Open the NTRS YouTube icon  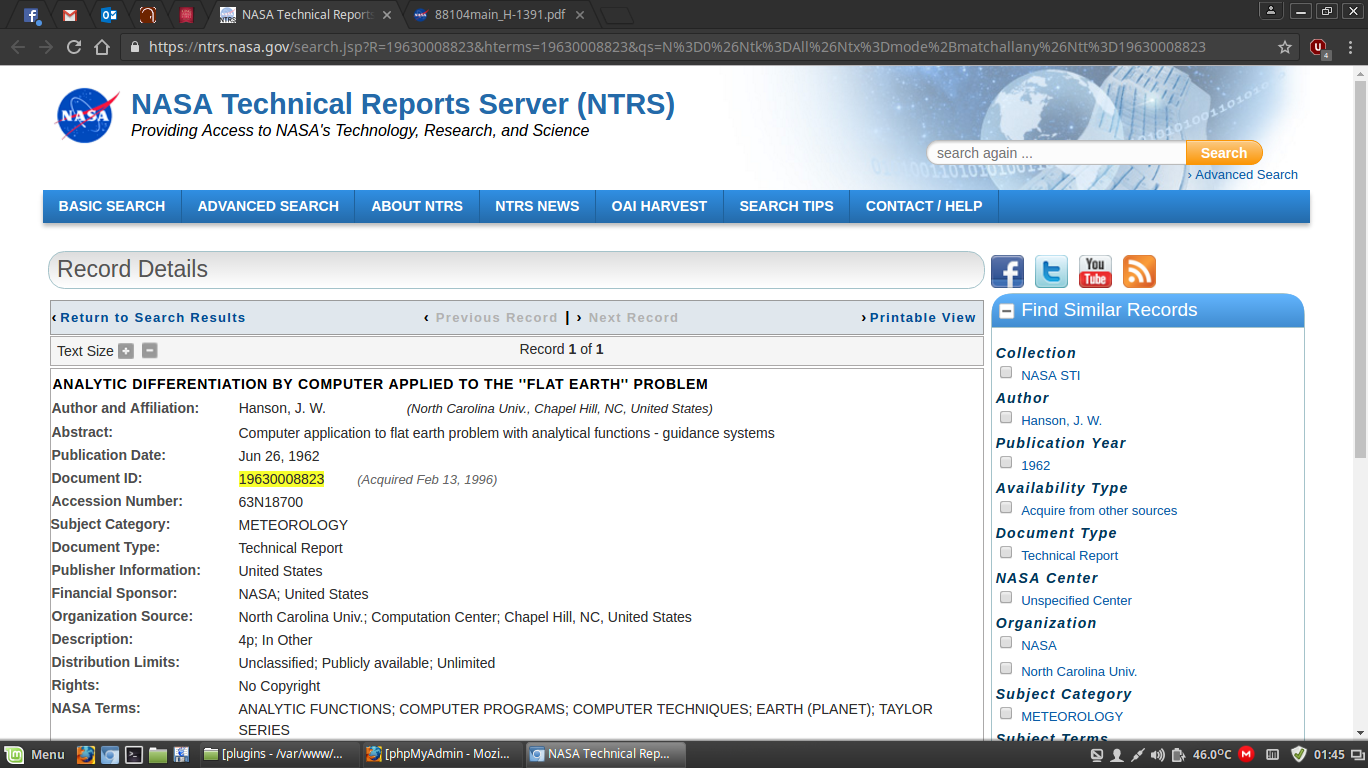[1095, 272]
